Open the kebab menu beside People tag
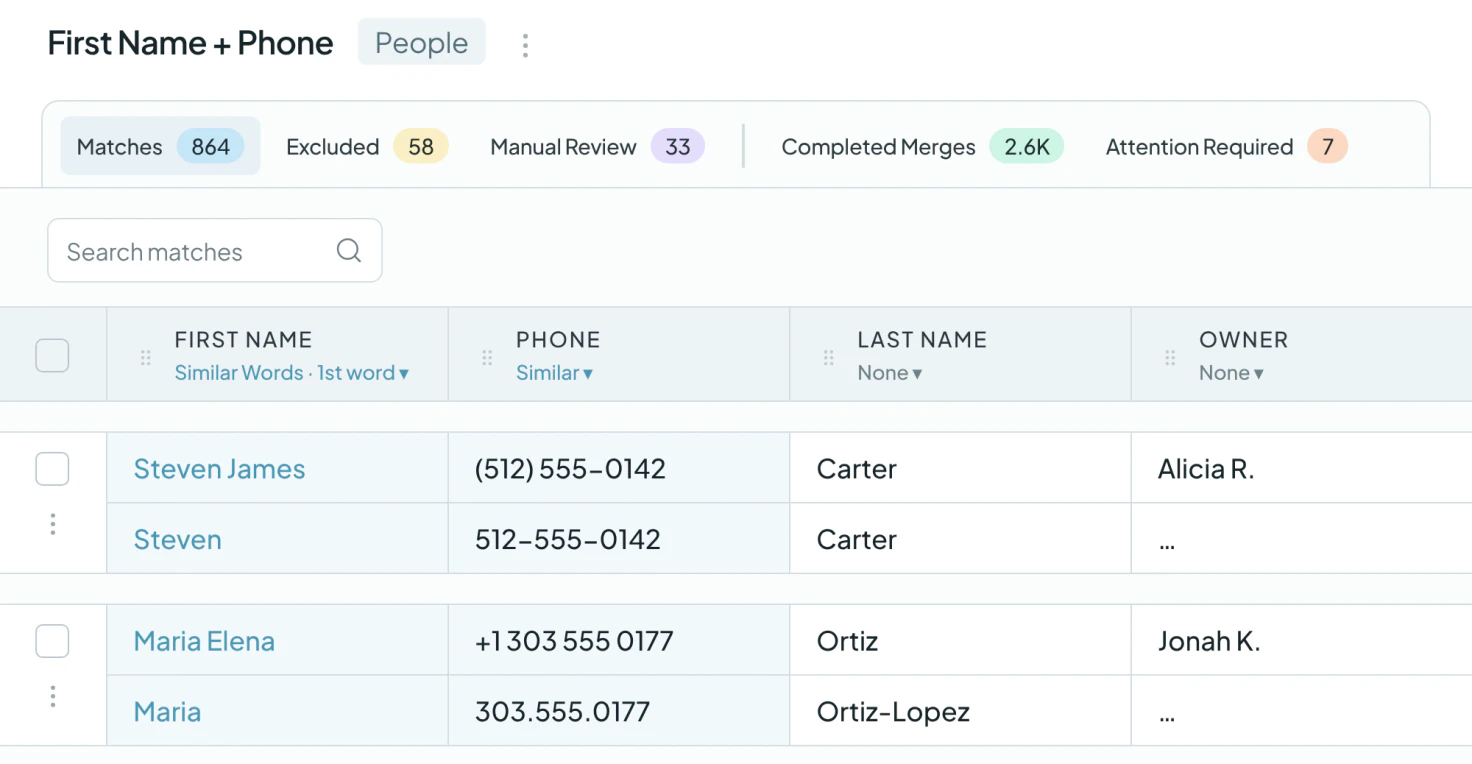 [525, 45]
